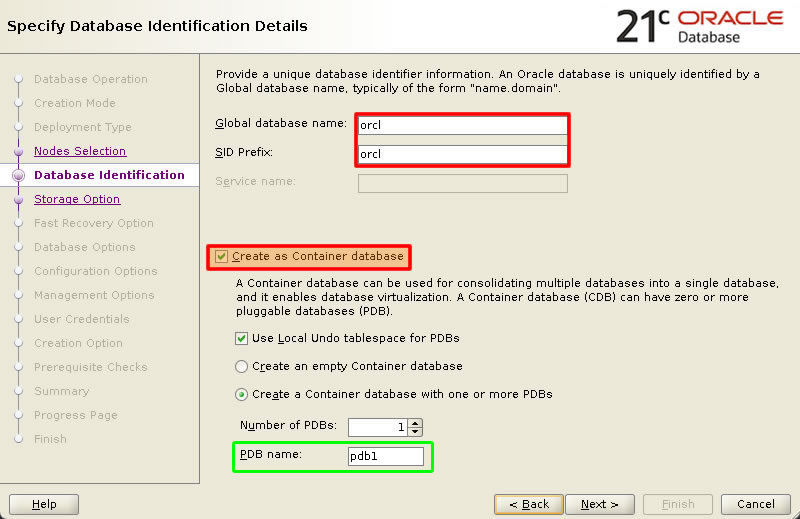Click the Finish step in sidebar
This screenshot has height=519, width=800.
pos(51,439)
